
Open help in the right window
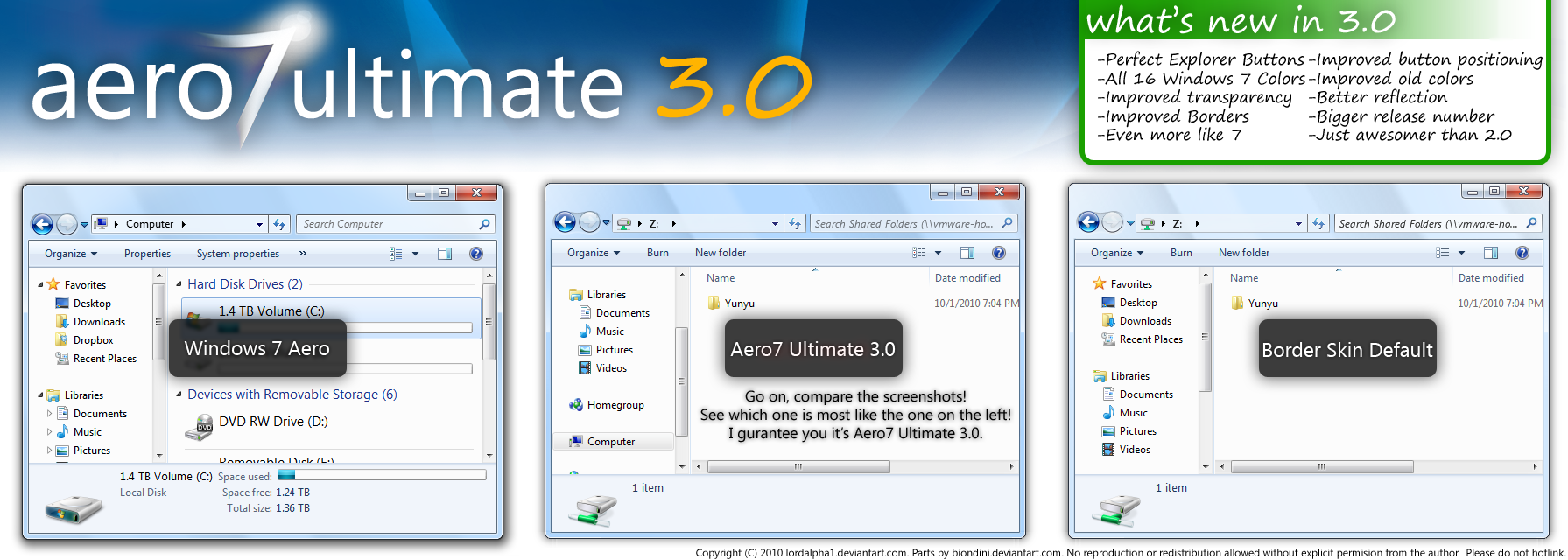tap(1522, 253)
